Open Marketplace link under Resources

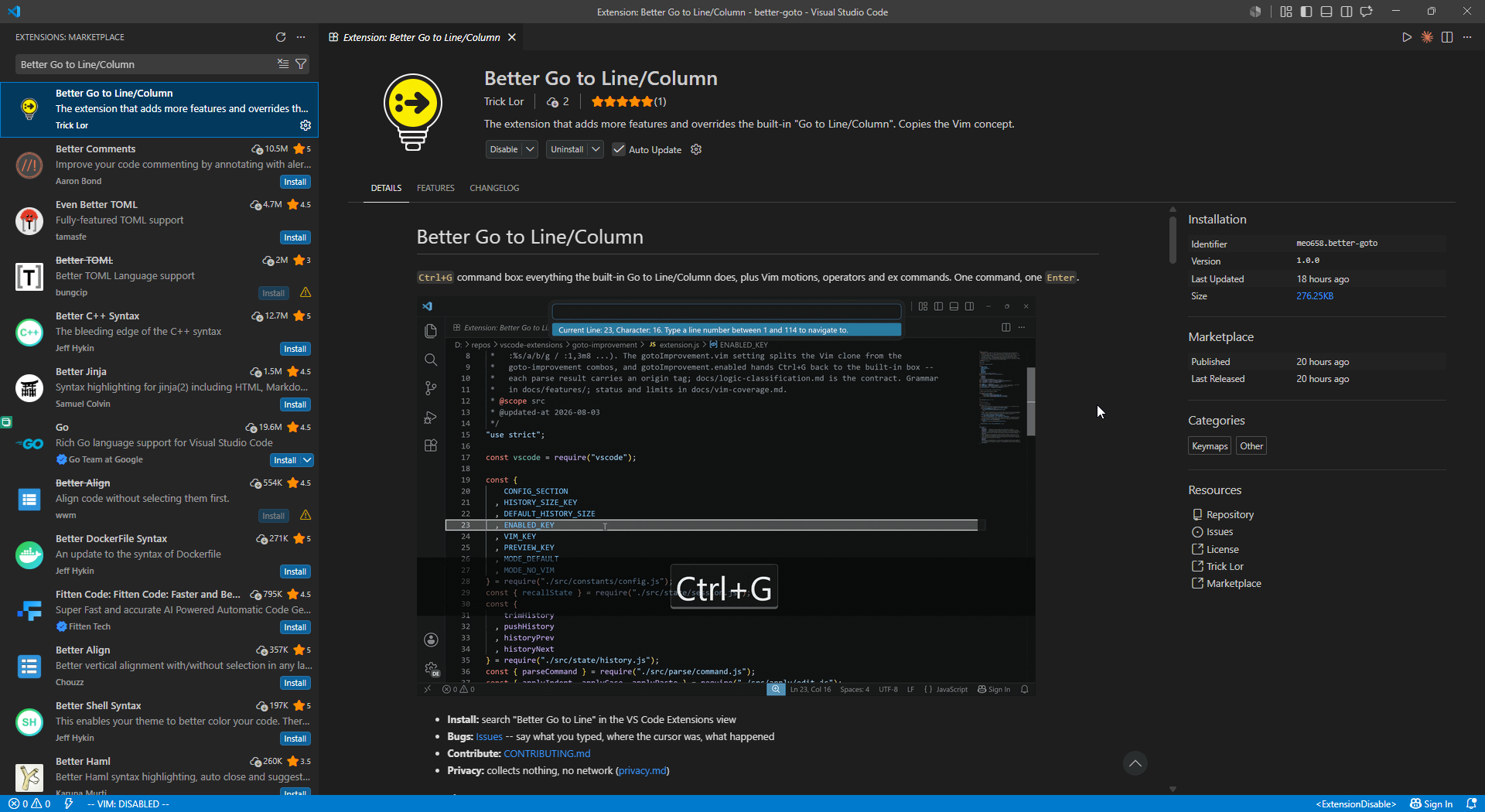(x=1234, y=584)
